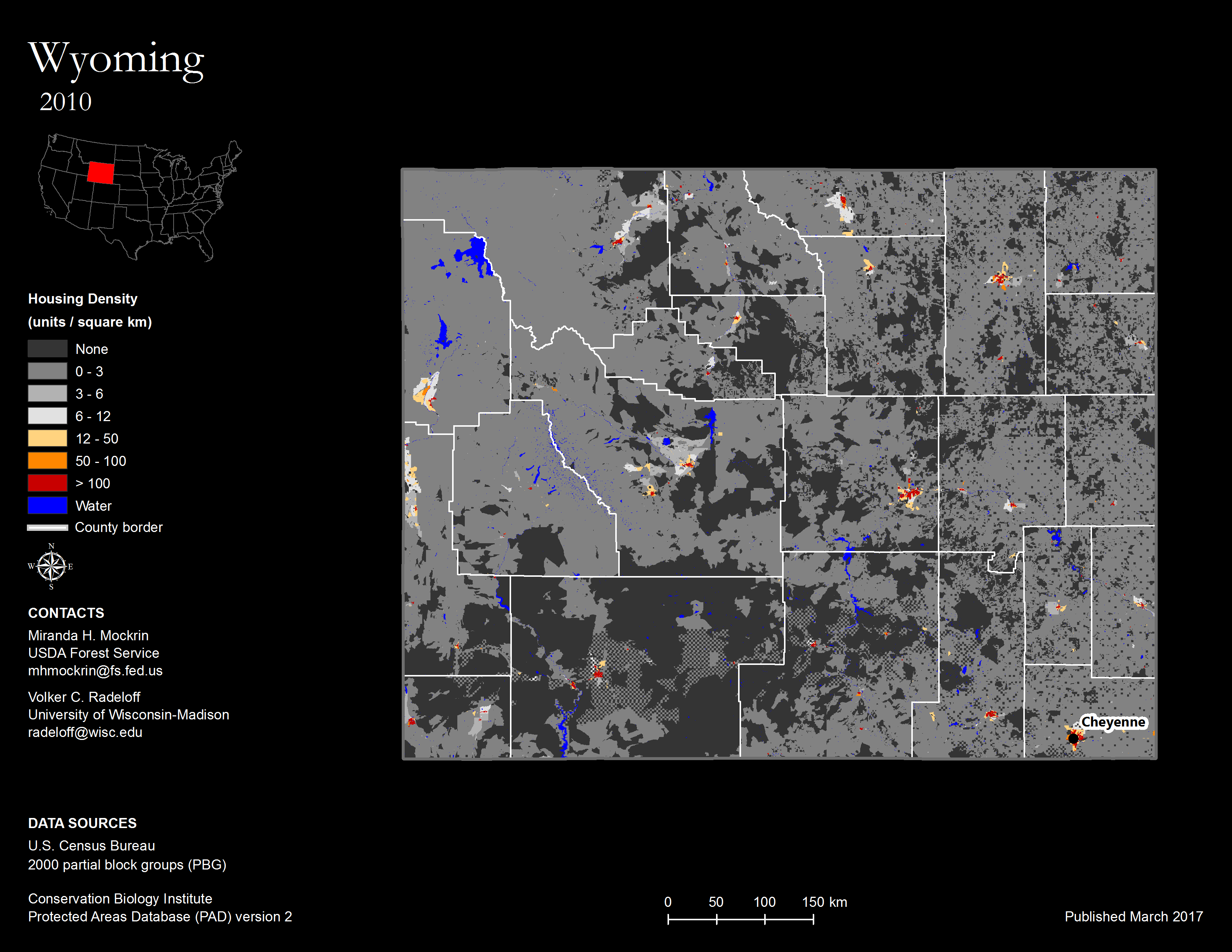The image size is (1232, 952).
Task: Click 'USDA Forest Service' text
Action: click(x=94, y=653)
